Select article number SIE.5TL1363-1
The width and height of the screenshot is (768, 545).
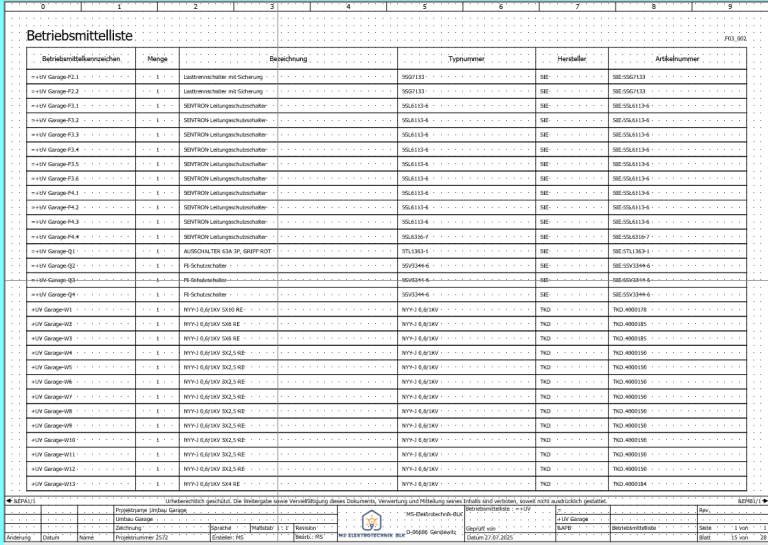click(631, 251)
